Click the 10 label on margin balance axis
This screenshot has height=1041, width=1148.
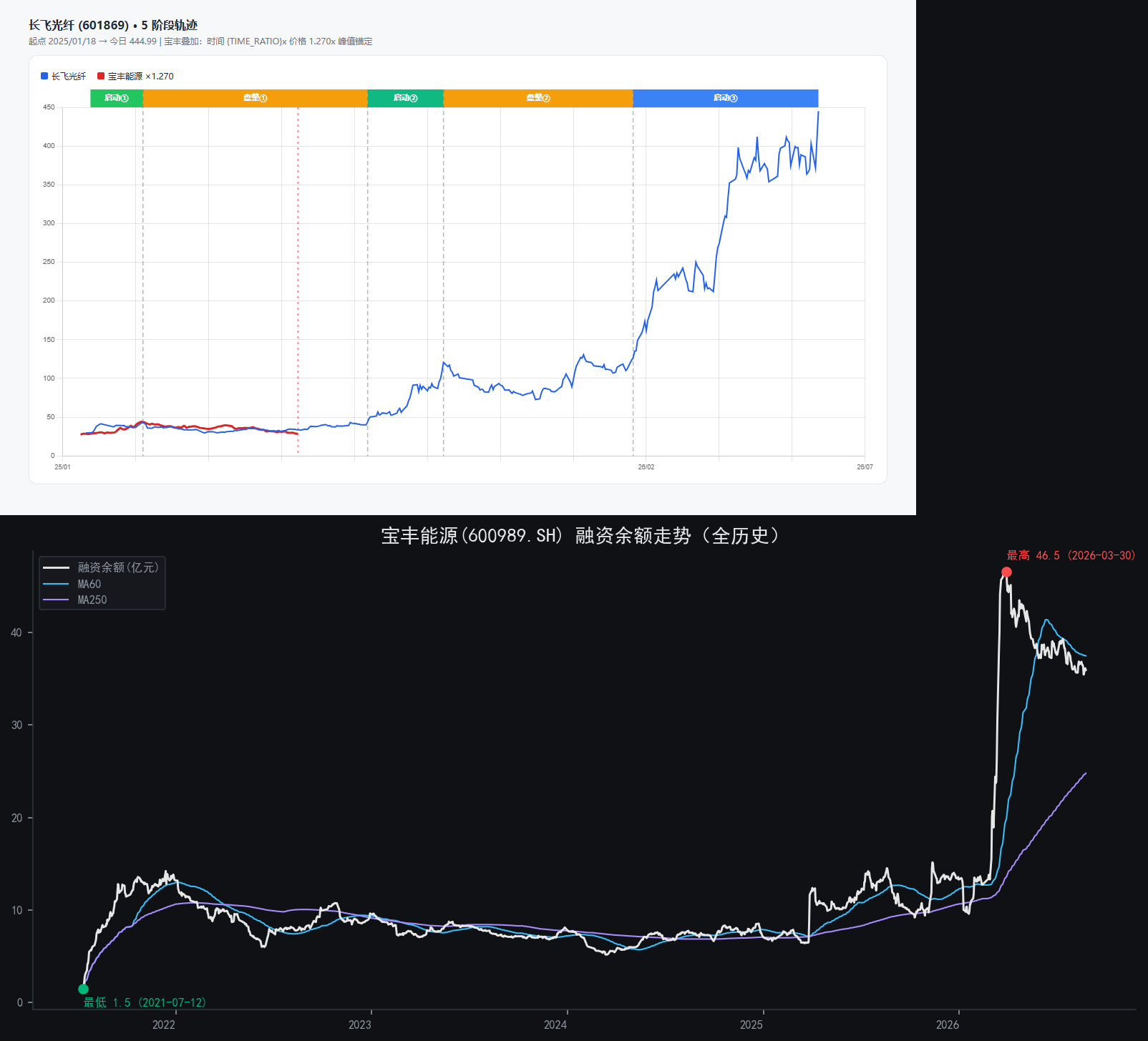(16, 911)
